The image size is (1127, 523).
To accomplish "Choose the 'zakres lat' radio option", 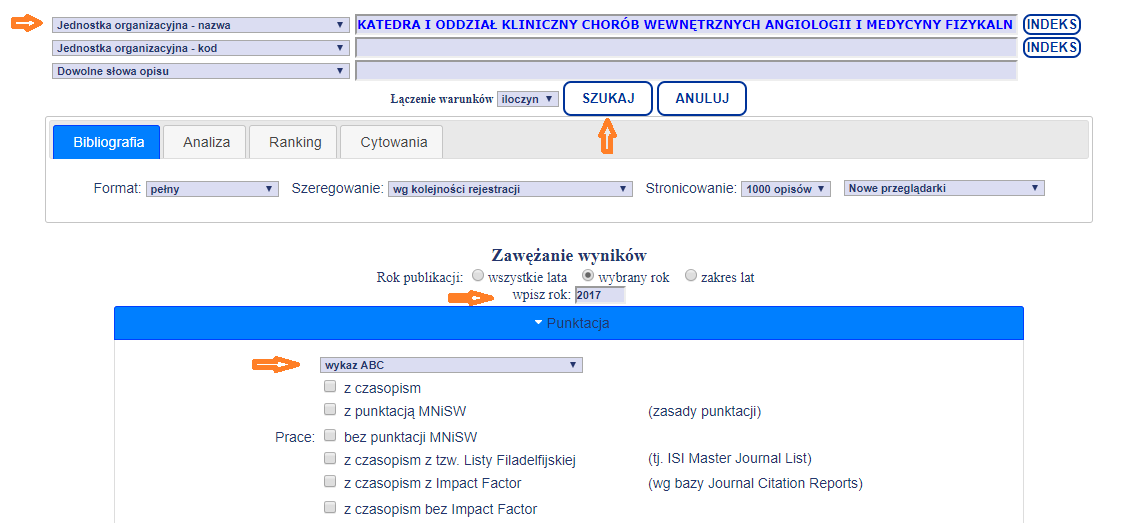I will pos(690,276).
